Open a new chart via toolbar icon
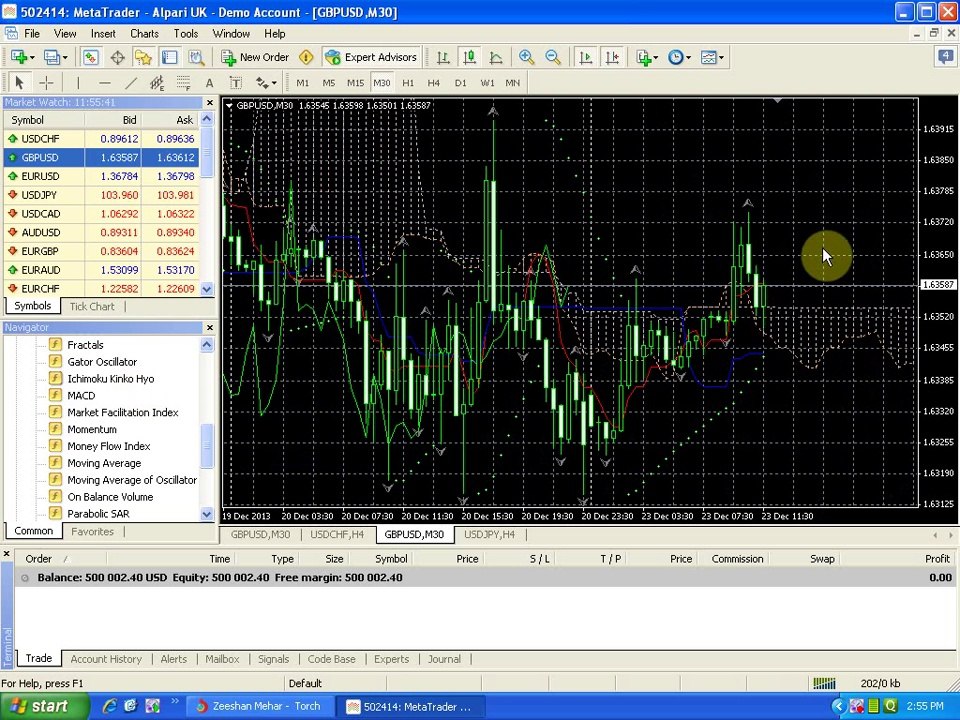The height and width of the screenshot is (720, 960). [x=19, y=58]
